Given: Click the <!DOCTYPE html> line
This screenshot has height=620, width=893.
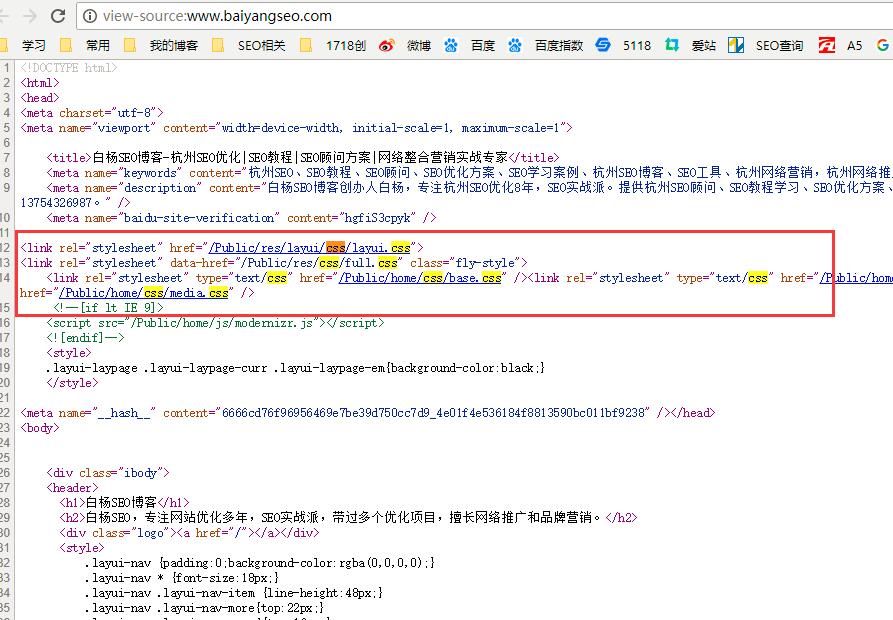Looking at the screenshot, I should click(x=69, y=68).
